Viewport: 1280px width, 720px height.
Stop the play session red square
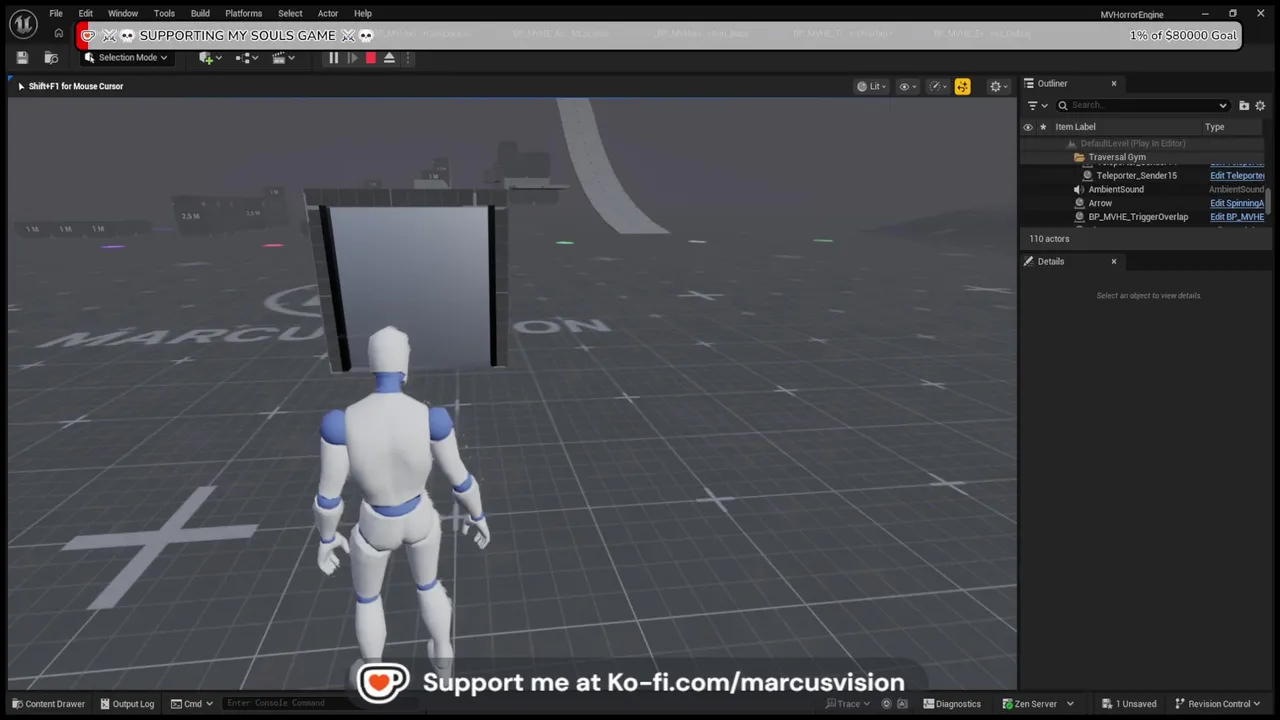point(370,58)
